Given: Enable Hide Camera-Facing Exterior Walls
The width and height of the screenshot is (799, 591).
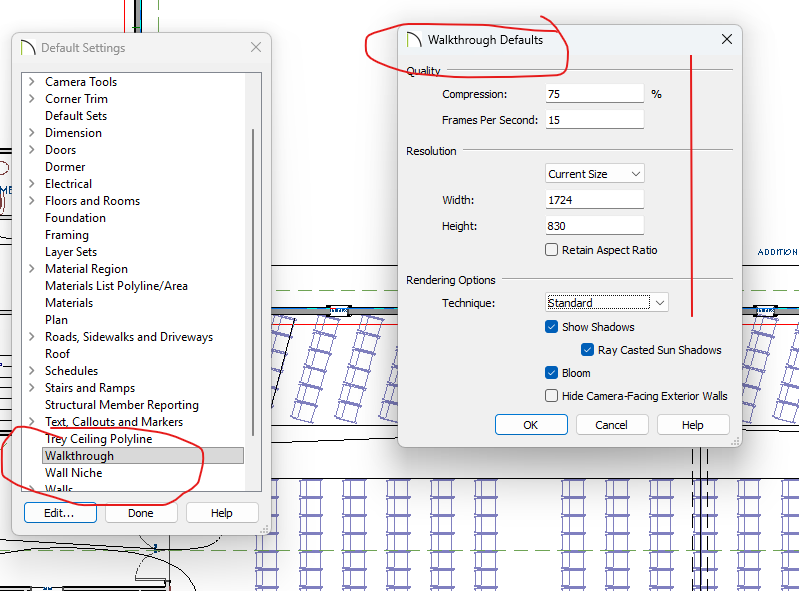Looking at the screenshot, I should 552,396.
